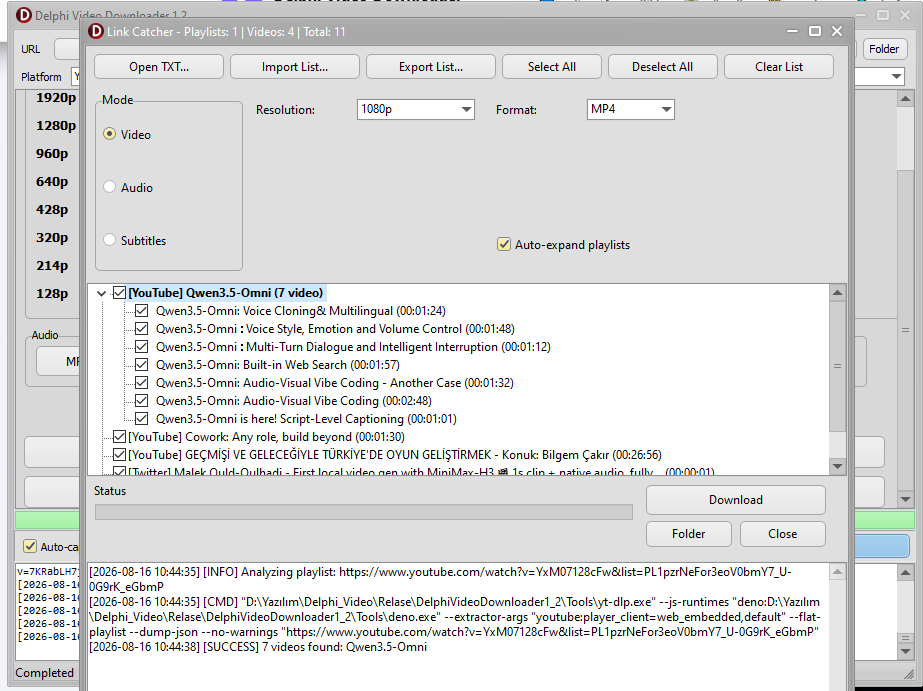Select 640p resolution in main window
This screenshot has width=923, height=691.
click(x=52, y=181)
